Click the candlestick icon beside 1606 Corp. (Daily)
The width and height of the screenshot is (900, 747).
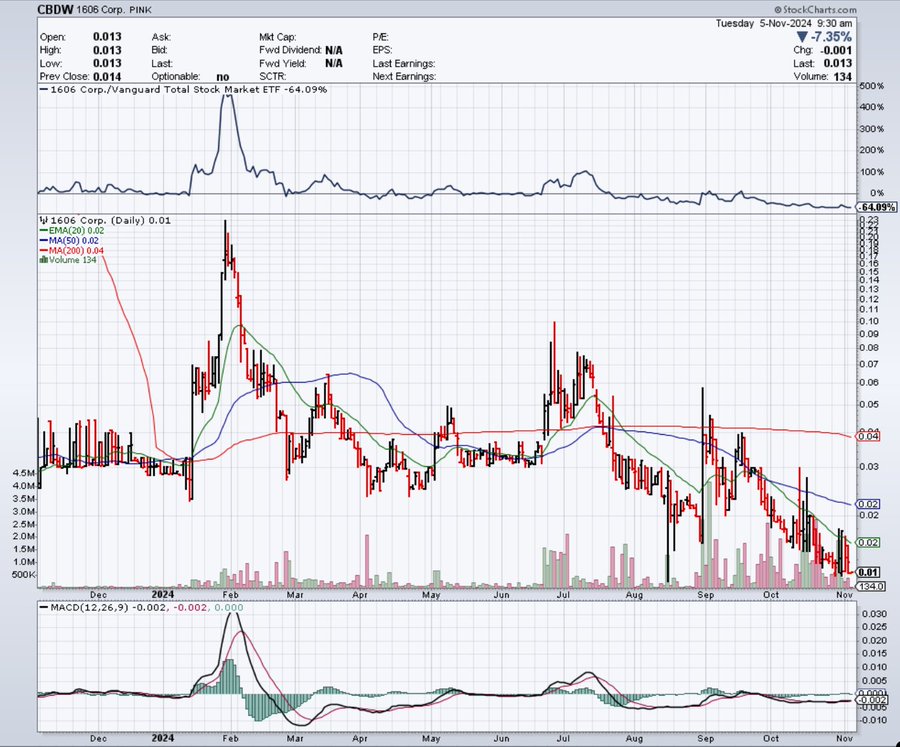coord(44,220)
